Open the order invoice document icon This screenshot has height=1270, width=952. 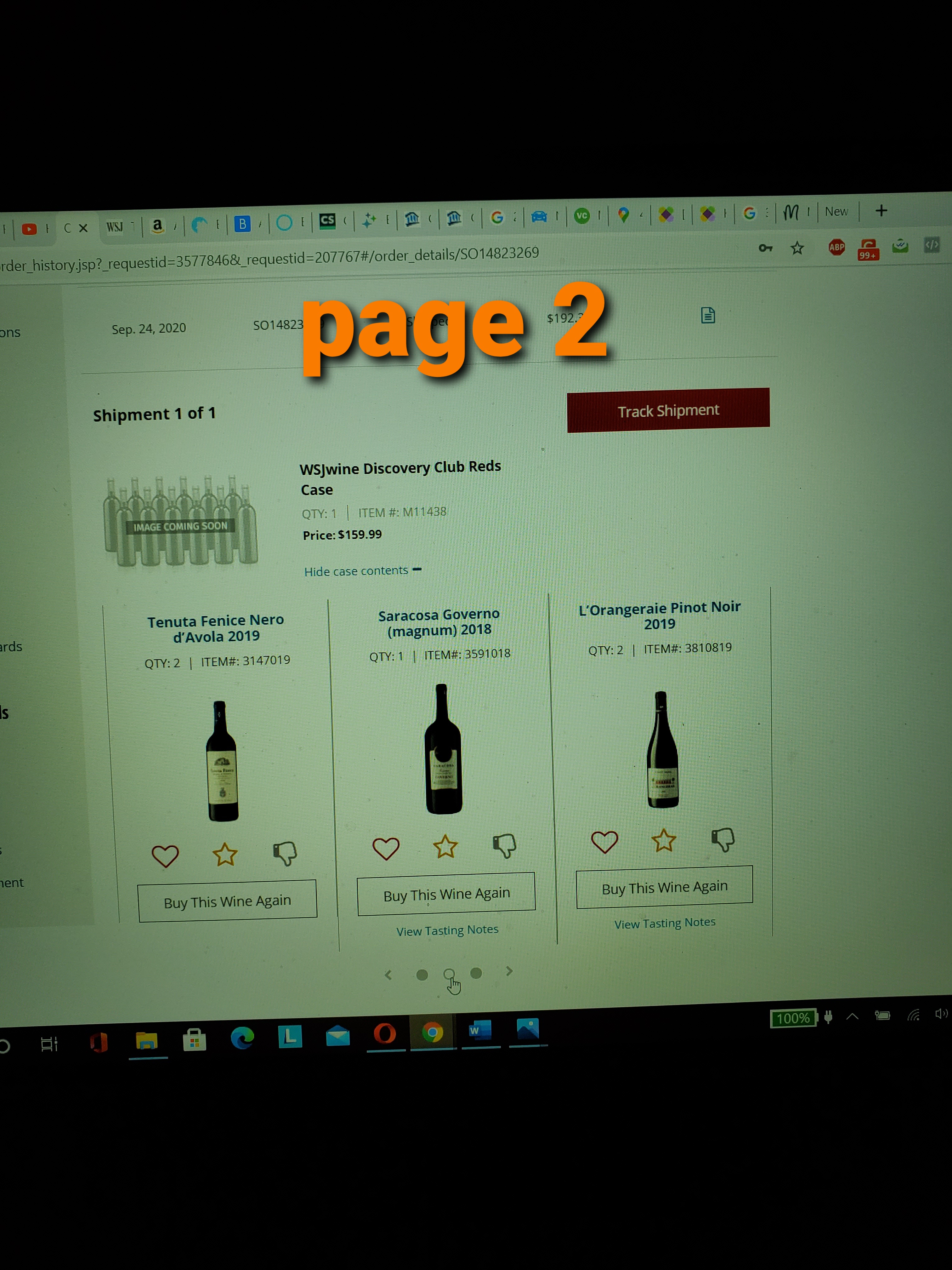(707, 315)
